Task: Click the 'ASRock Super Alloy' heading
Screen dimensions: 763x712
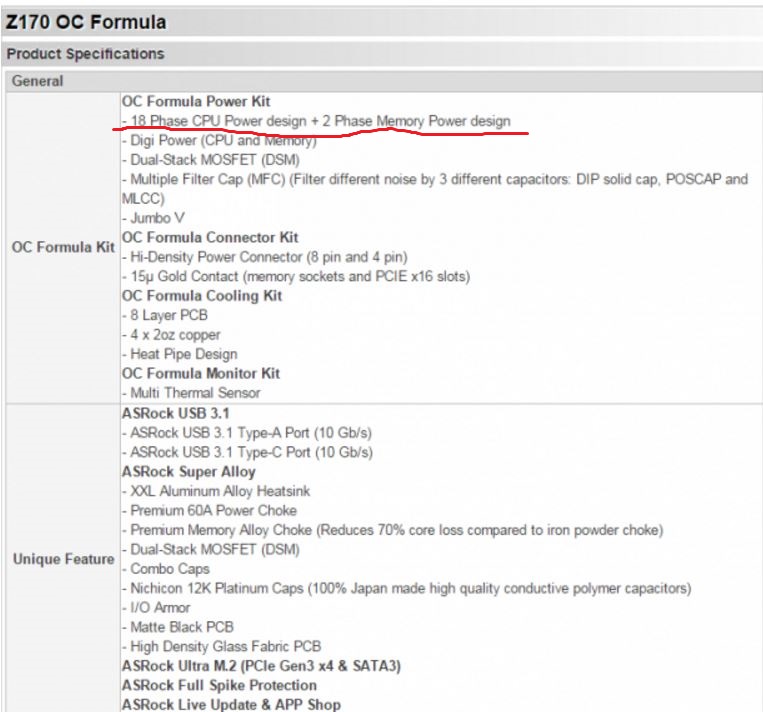Action: pyautogui.click(x=189, y=472)
